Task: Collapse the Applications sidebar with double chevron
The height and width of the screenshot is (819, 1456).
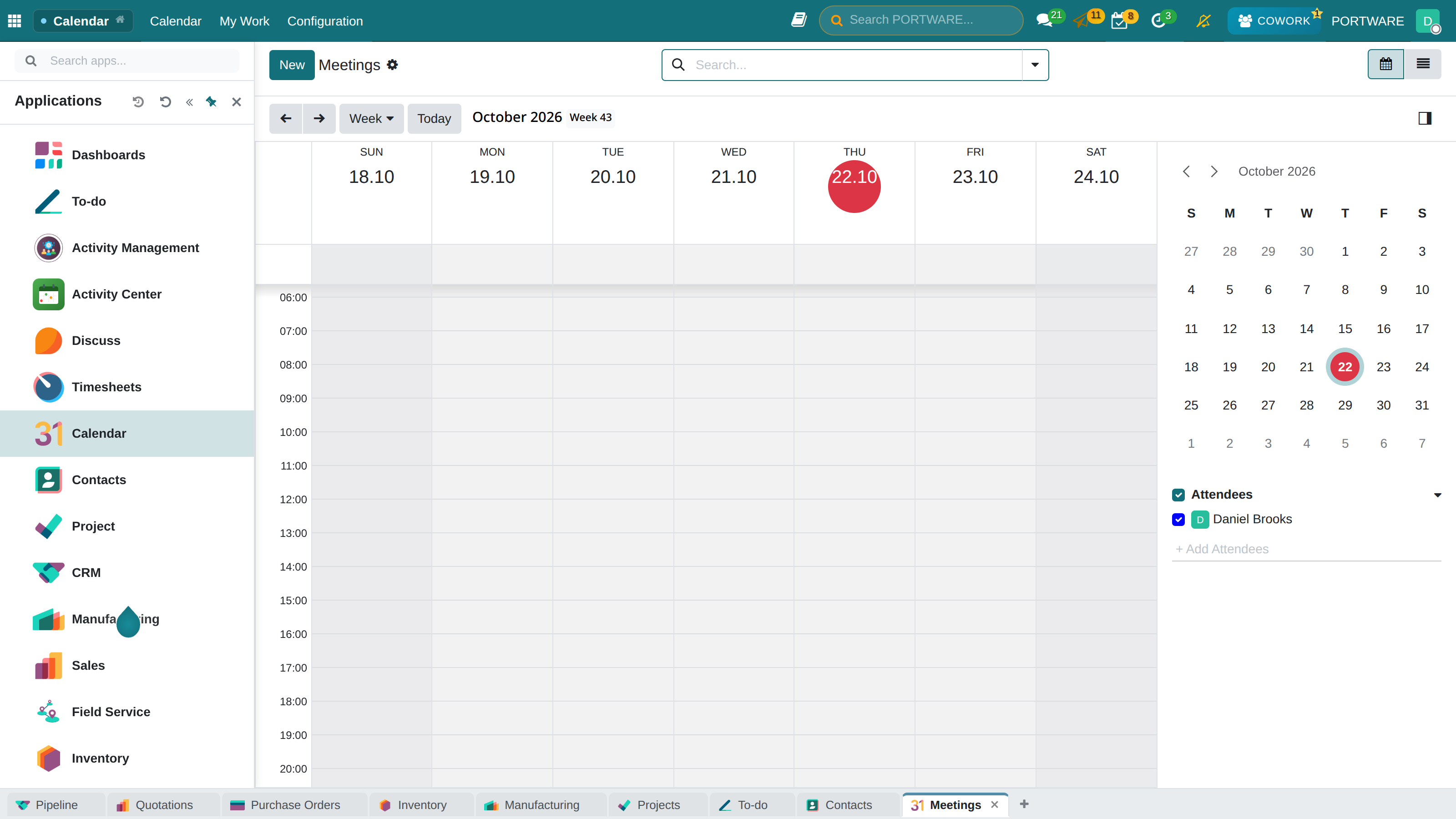Action: click(189, 102)
